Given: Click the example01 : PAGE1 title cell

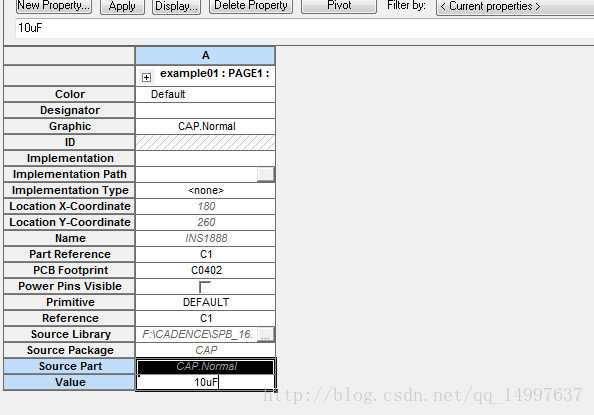Looking at the screenshot, I should pyautogui.click(x=205, y=75).
